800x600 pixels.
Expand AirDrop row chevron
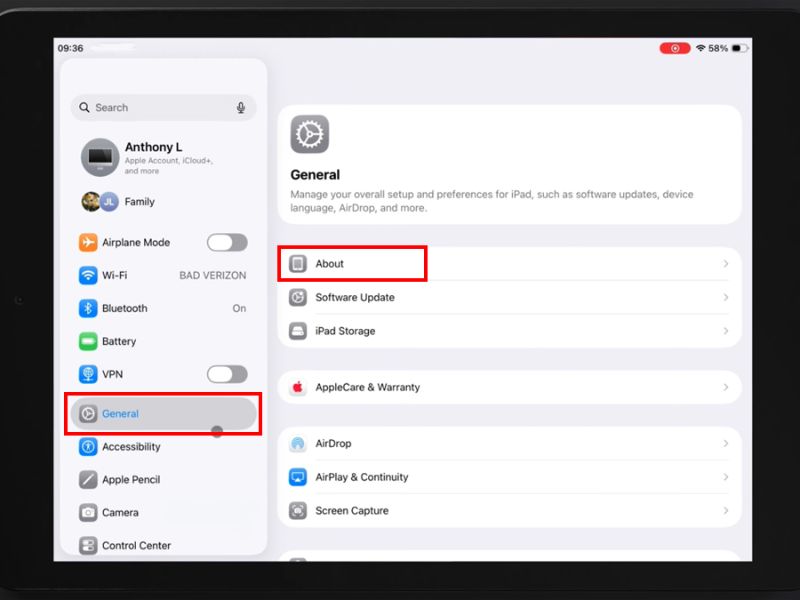(726, 443)
